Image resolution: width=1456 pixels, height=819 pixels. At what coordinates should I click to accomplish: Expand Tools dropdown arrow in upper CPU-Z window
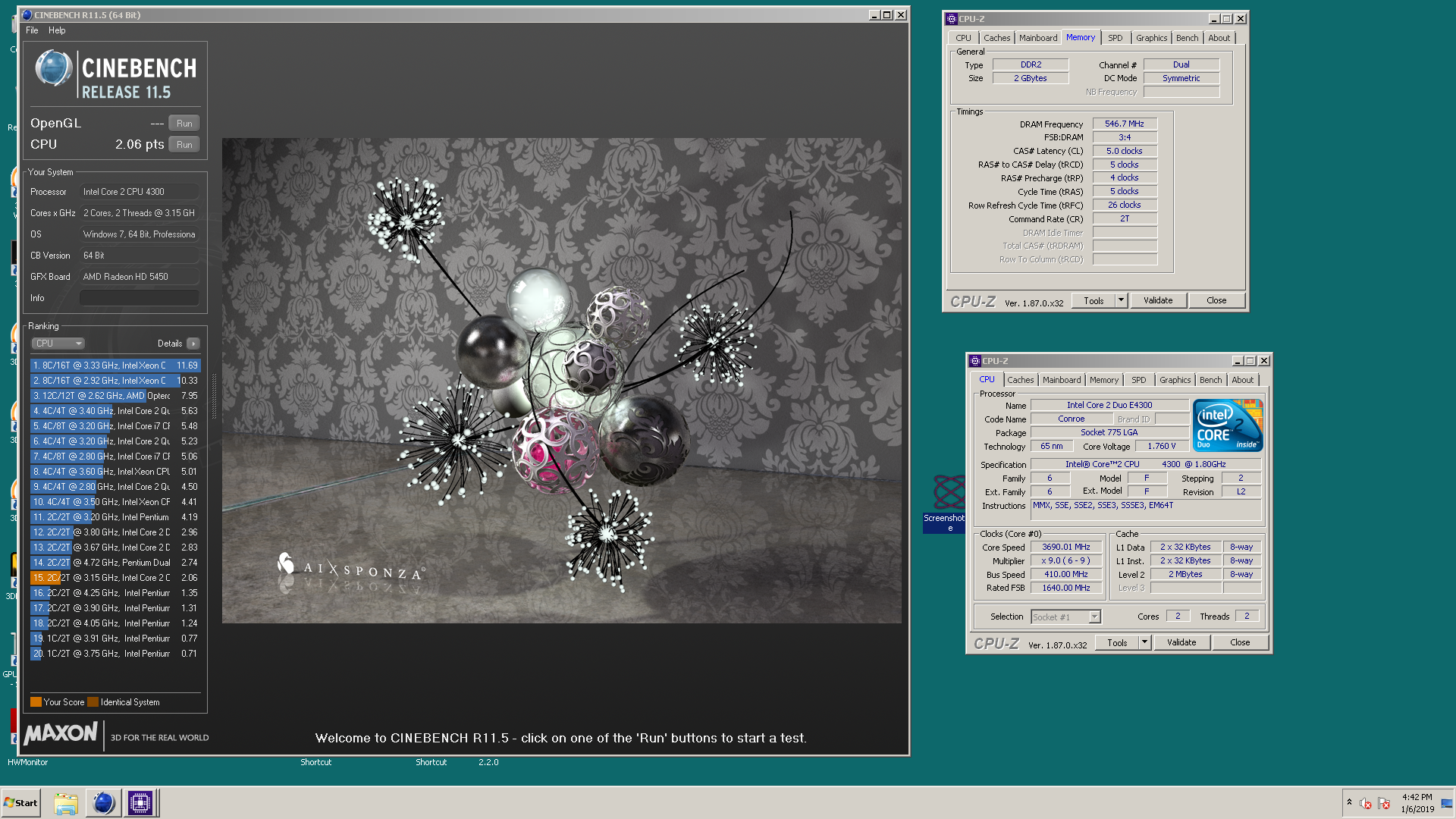click(x=1121, y=301)
